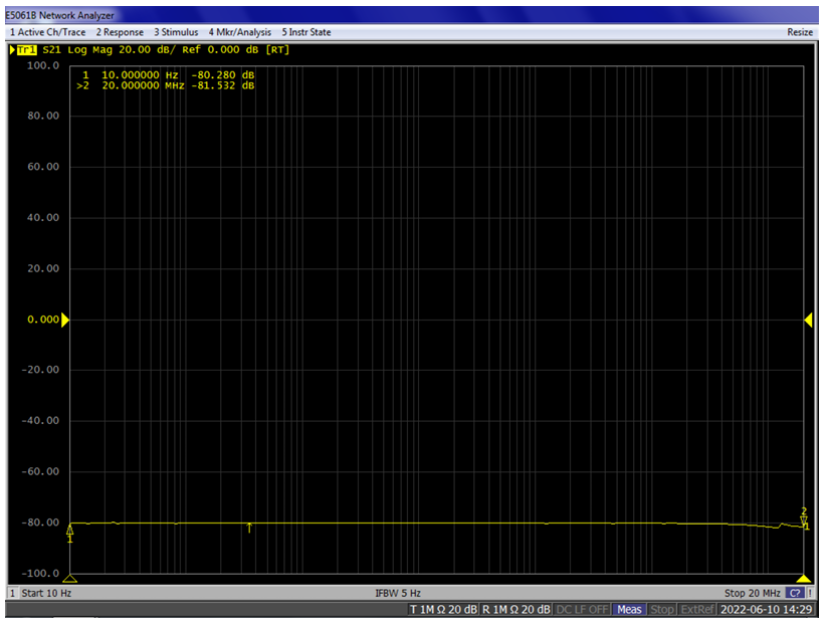The image size is (831, 627).
Task: Open the 5 Instr State menu
Action: coord(306,32)
